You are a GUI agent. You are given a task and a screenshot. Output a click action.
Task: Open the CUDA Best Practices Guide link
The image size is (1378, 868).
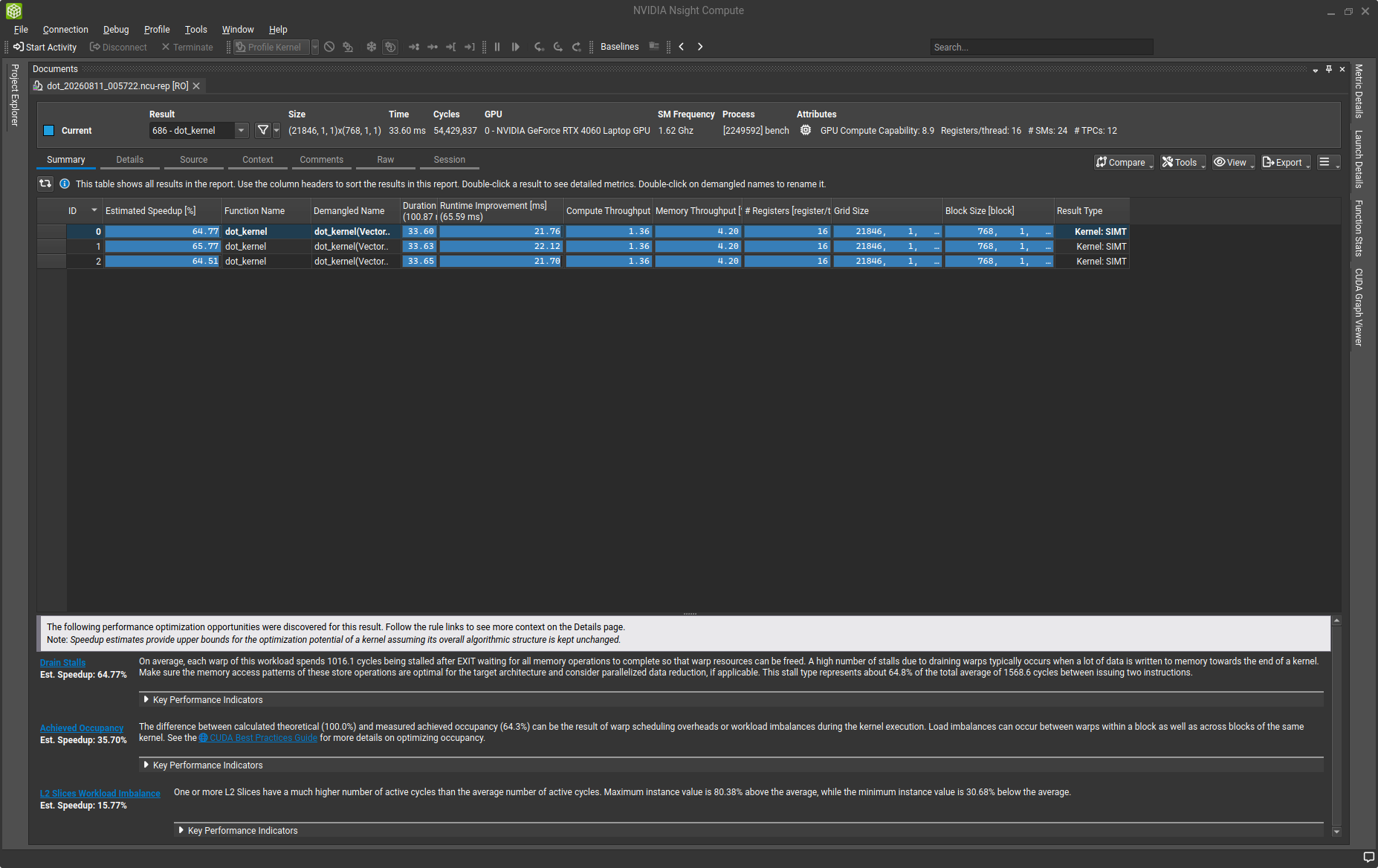click(258, 738)
